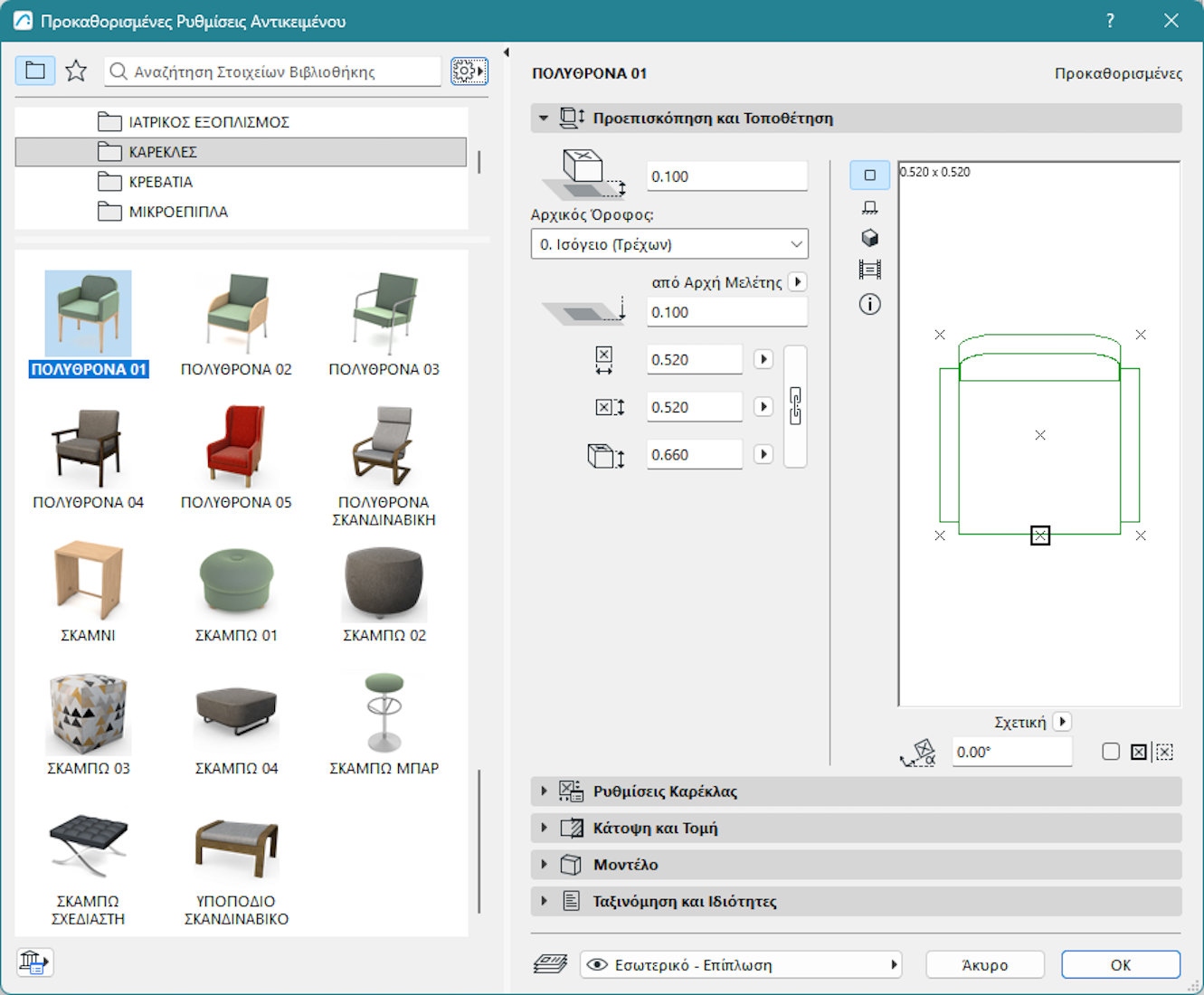Screen dimensions: 1204x995
Task: Open the Αρχικός Όροφος story dropdown
Action: [x=668, y=244]
